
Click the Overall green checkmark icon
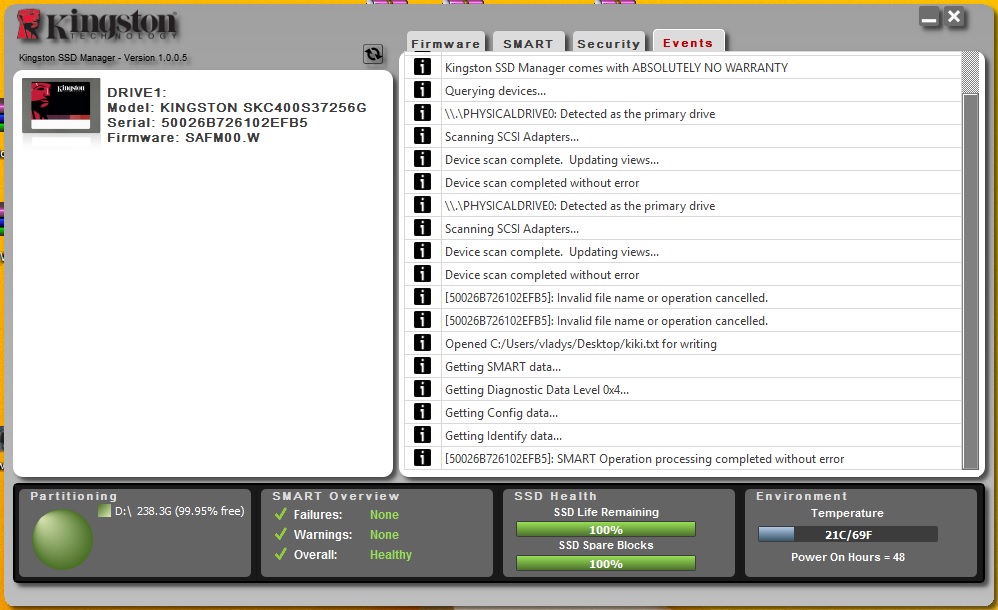(x=281, y=554)
